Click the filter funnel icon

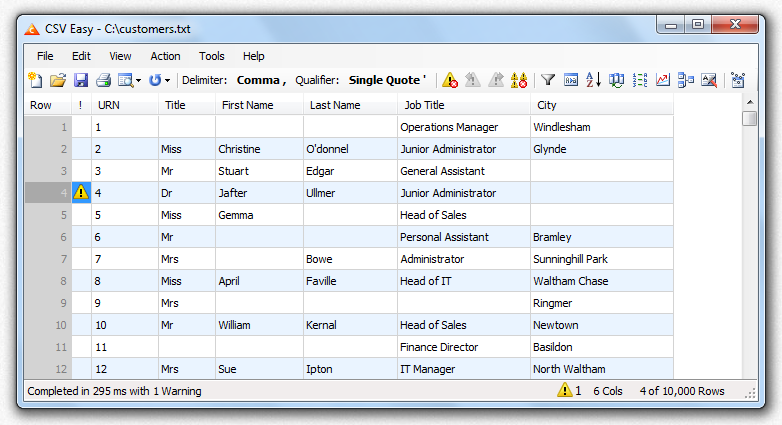pos(548,80)
